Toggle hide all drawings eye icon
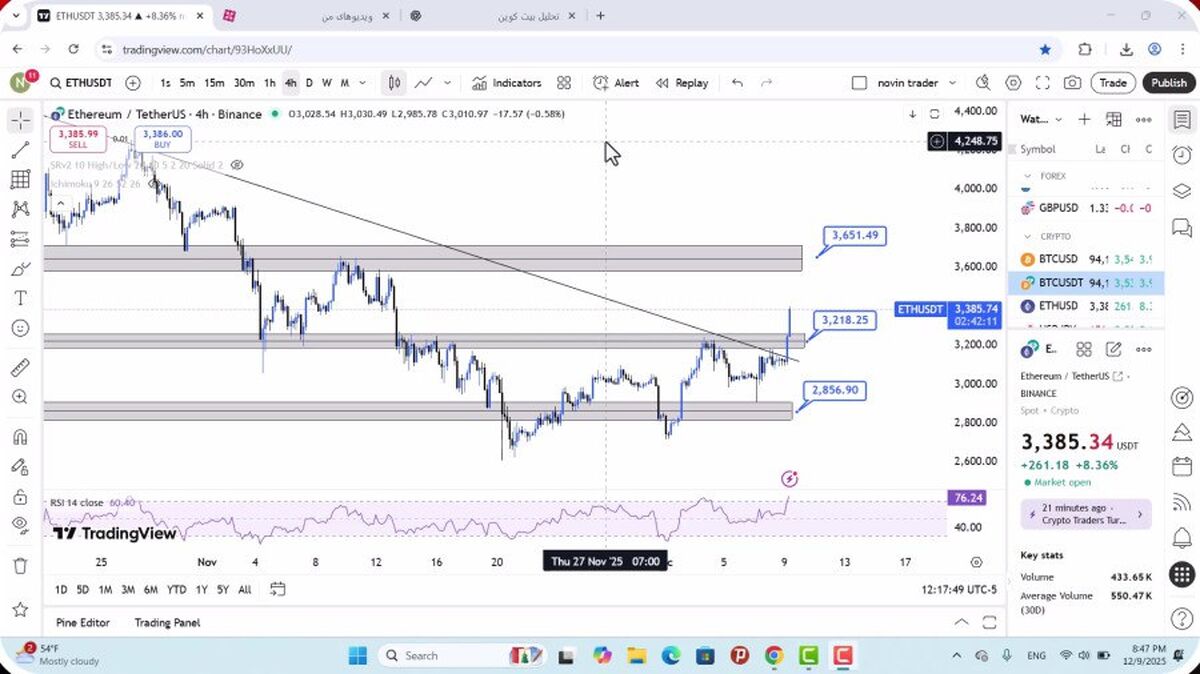 coord(20,525)
